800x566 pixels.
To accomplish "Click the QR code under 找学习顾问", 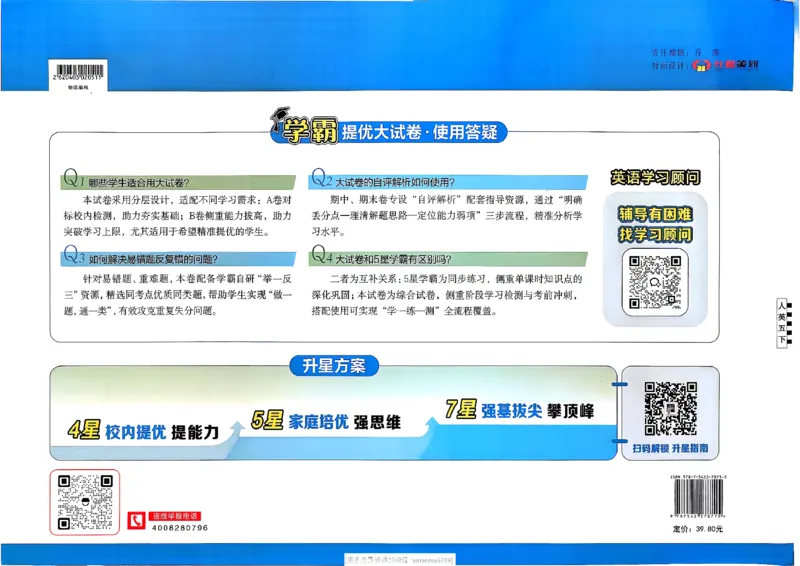I will click(x=655, y=282).
